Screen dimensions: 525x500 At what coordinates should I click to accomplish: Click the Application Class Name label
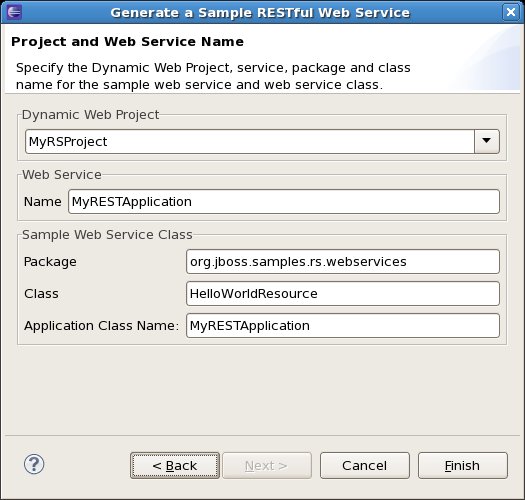[101, 326]
